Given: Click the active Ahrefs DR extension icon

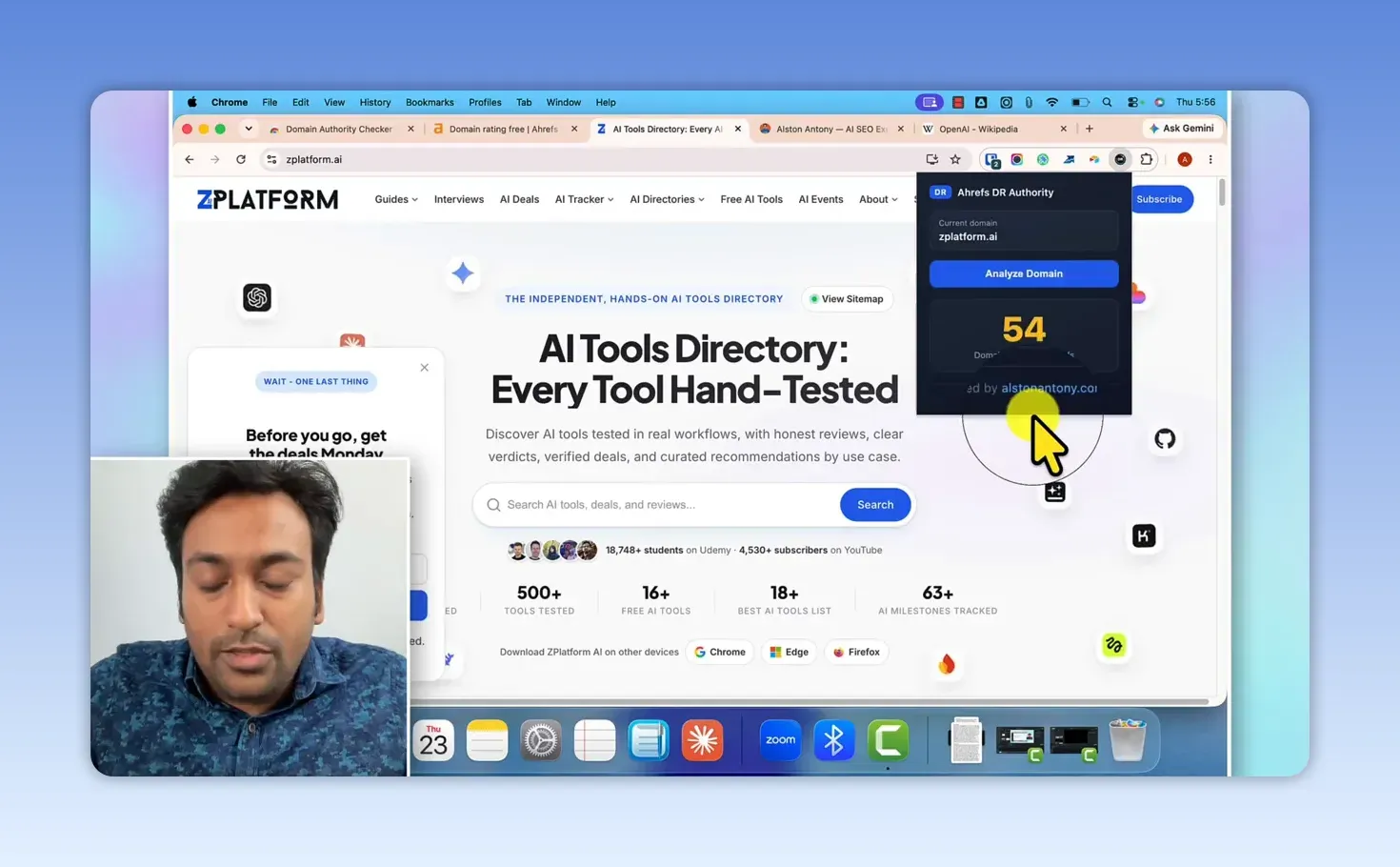Looking at the screenshot, I should coord(1120,160).
